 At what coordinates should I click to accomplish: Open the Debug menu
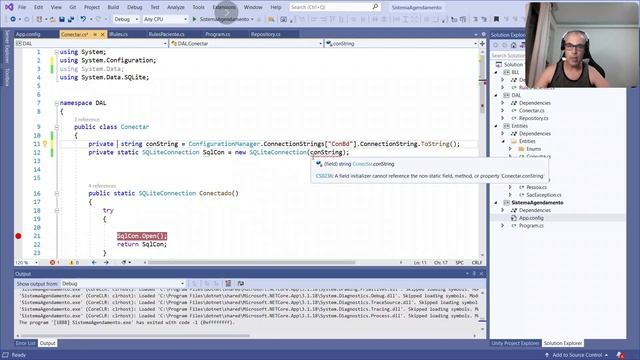(134, 7)
